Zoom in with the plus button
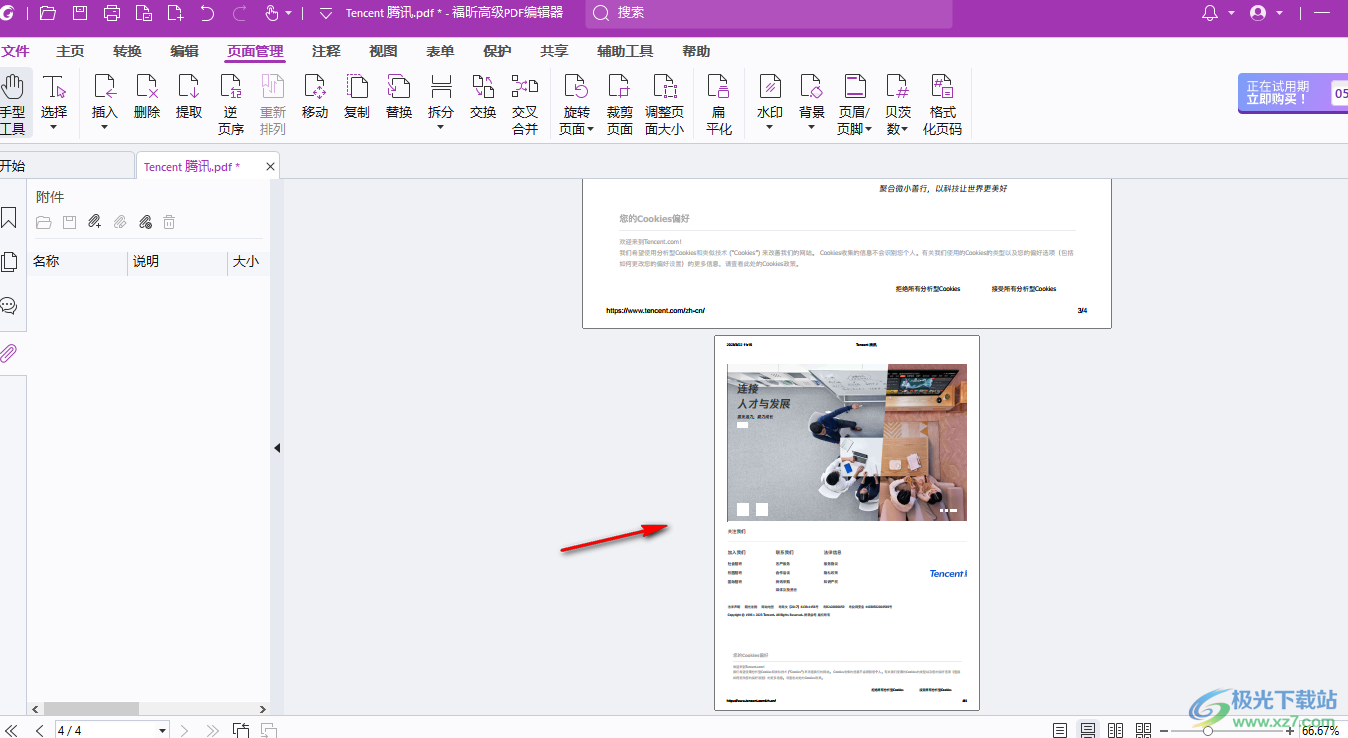Viewport: 1348px width, 738px height. click(x=1290, y=731)
